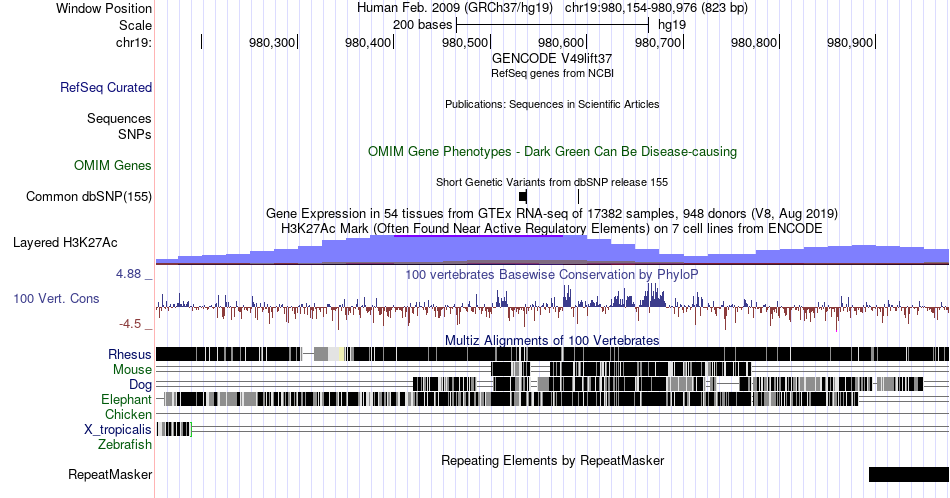This screenshot has width=950, height=498.
Task: Click the X_tropicalis alignment block
Action: [174, 430]
